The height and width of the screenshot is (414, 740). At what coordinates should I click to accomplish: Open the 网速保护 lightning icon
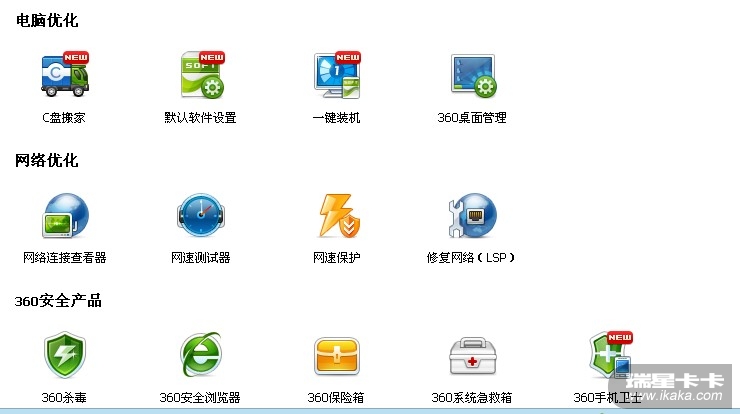tap(338, 215)
